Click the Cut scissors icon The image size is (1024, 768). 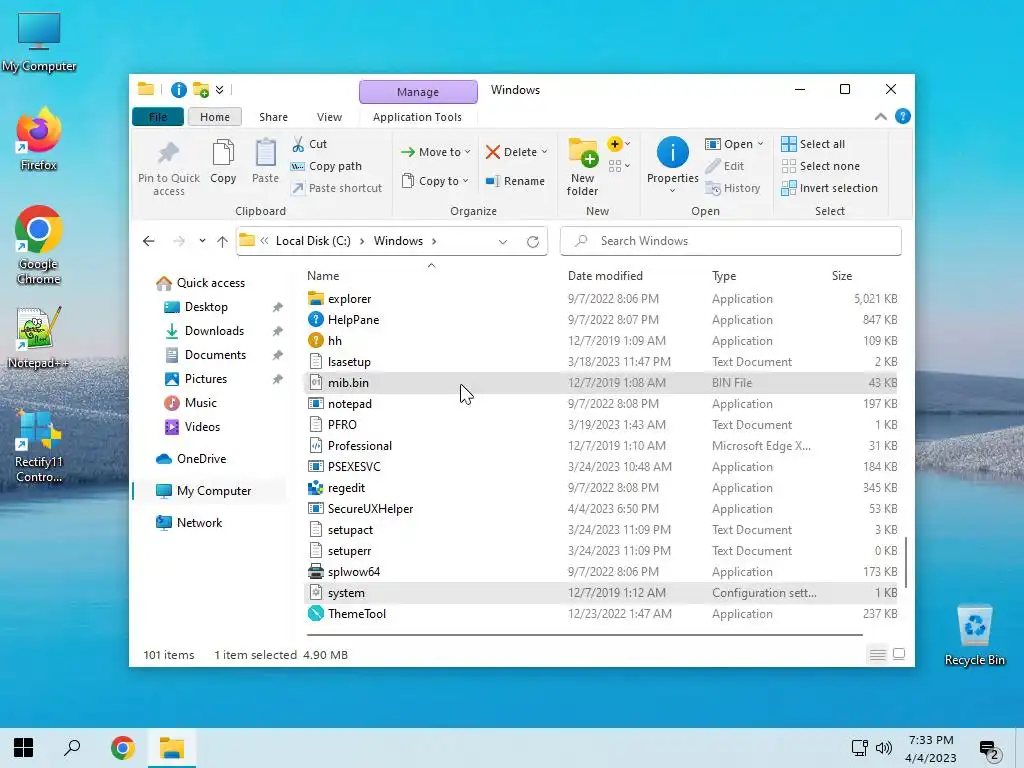coord(298,144)
